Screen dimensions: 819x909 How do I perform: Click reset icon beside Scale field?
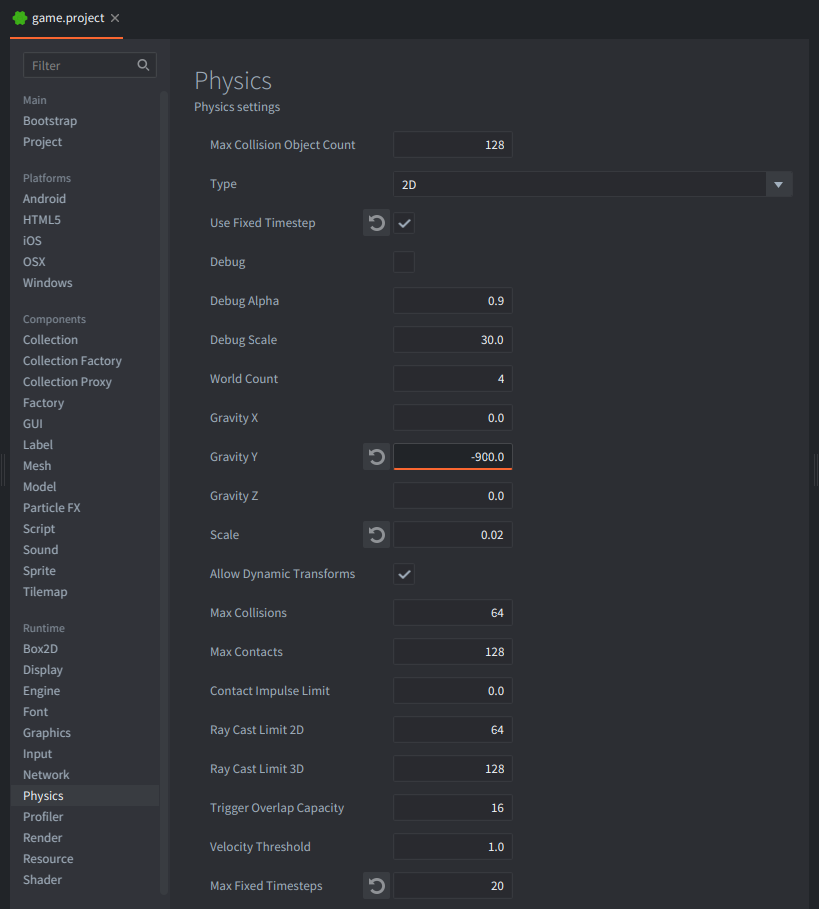click(x=376, y=535)
